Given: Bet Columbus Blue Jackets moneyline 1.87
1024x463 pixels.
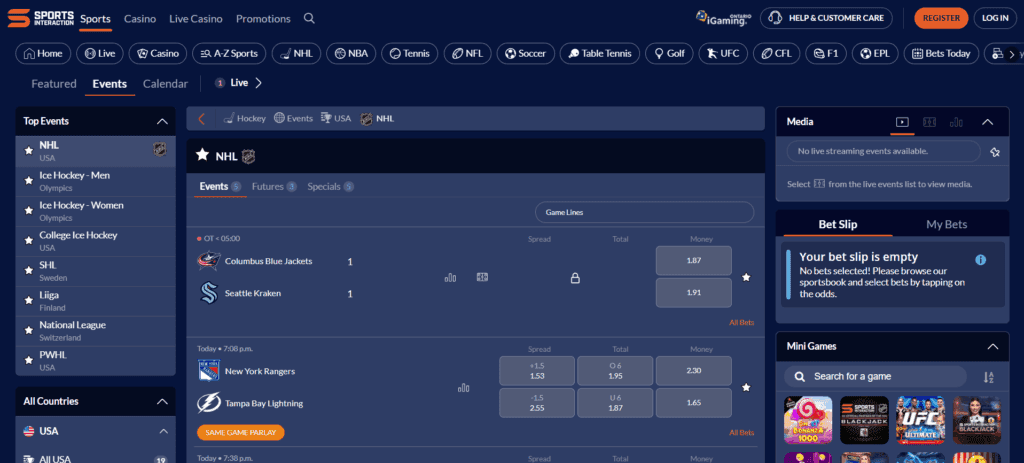Looking at the screenshot, I should (694, 261).
